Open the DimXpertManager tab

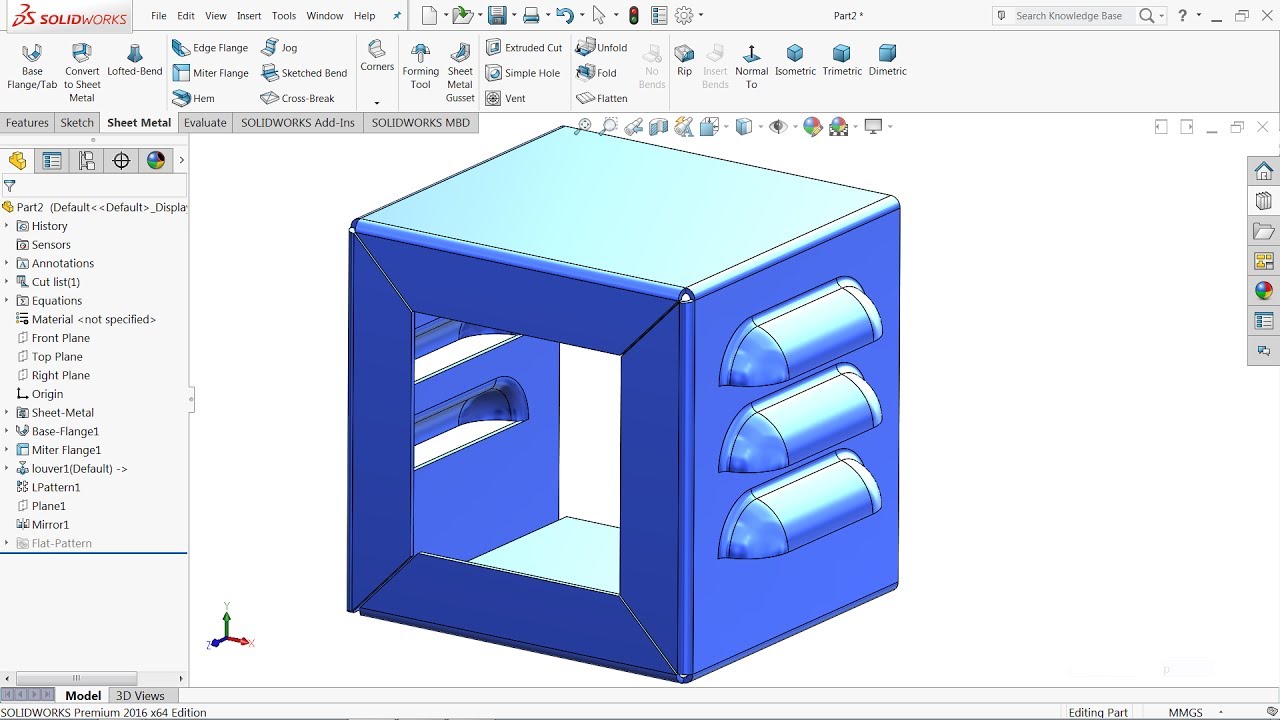click(121, 161)
